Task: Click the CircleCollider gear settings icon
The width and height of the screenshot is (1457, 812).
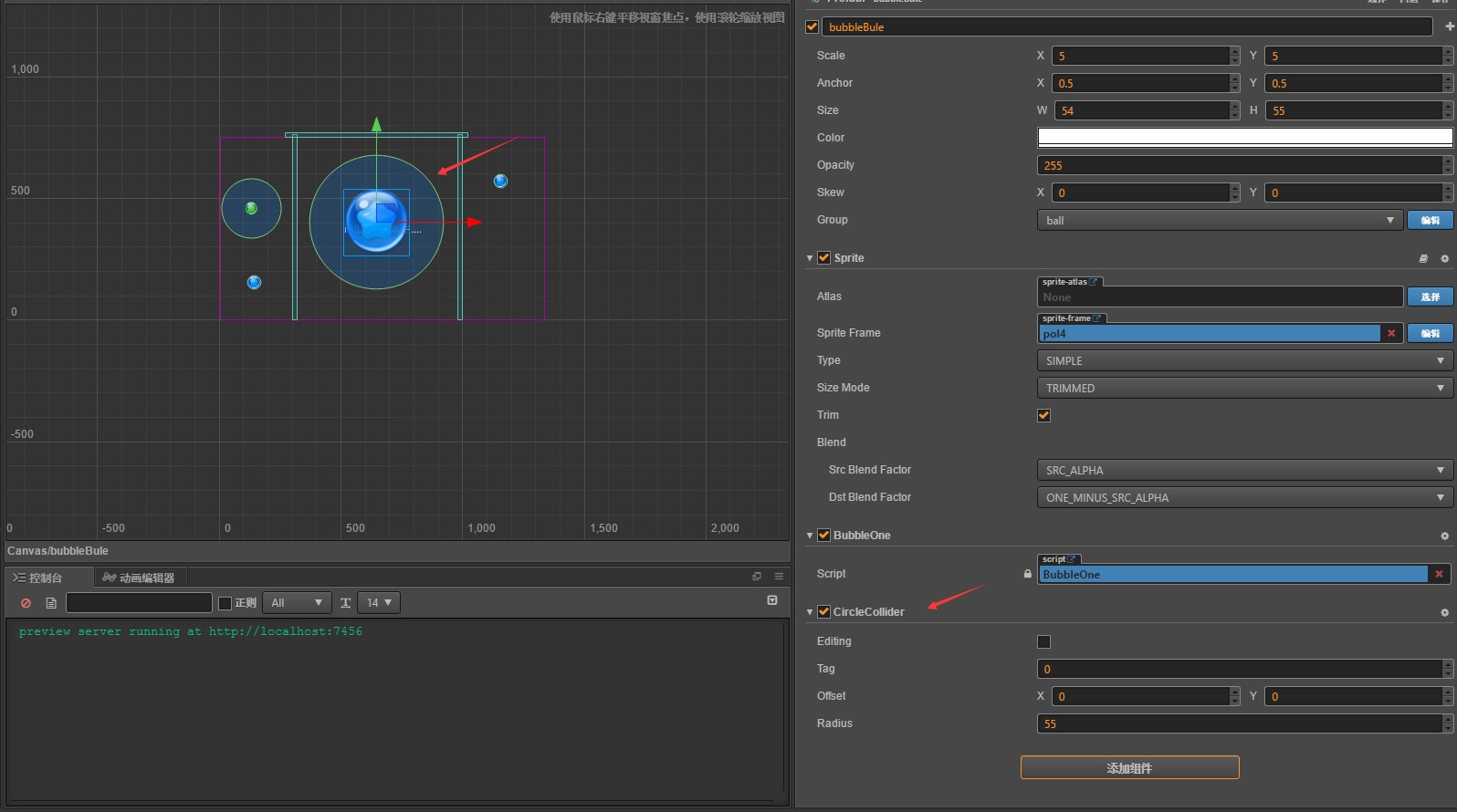Action: click(x=1444, y=613)
